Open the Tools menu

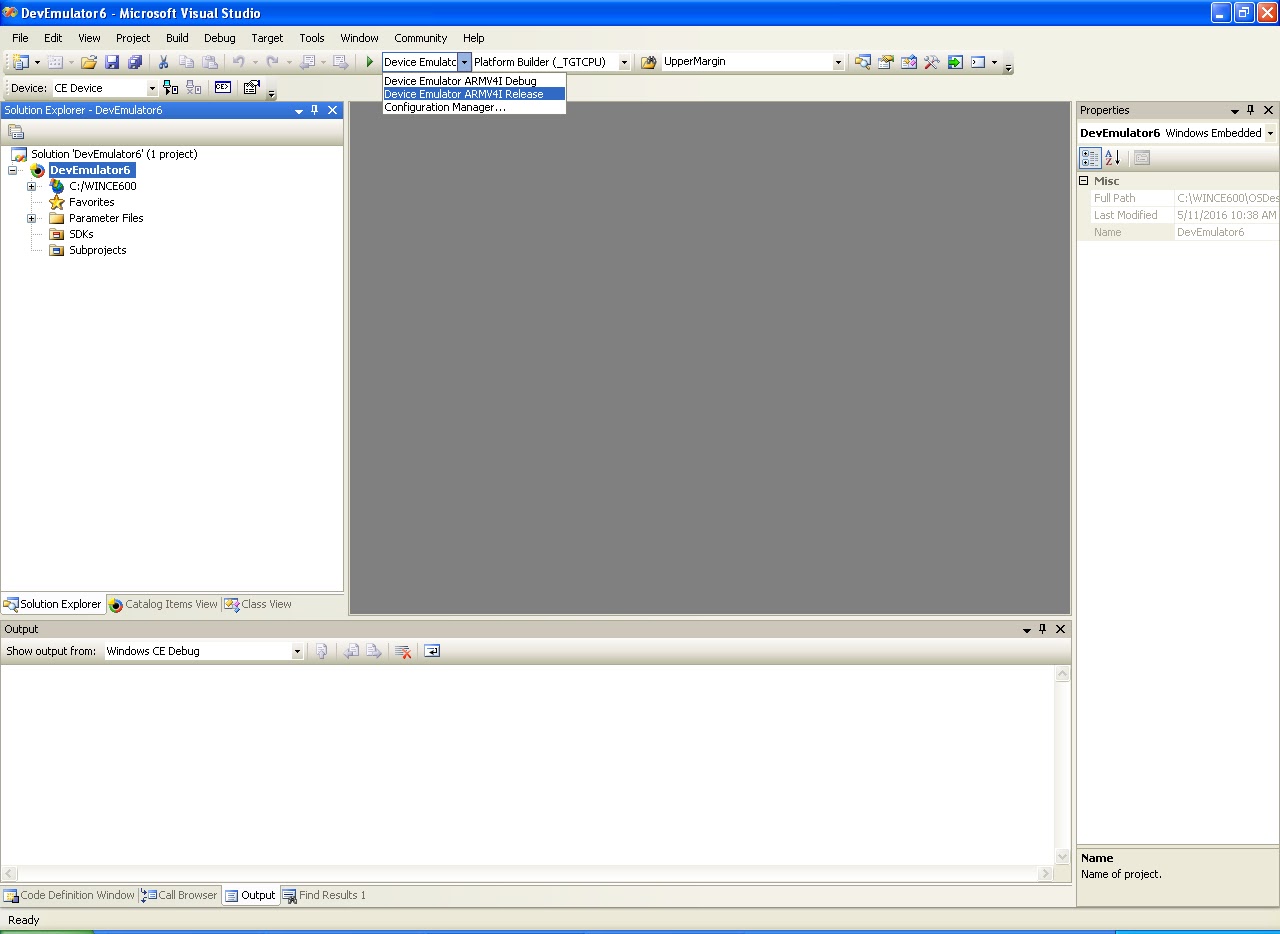click(312, 38)
